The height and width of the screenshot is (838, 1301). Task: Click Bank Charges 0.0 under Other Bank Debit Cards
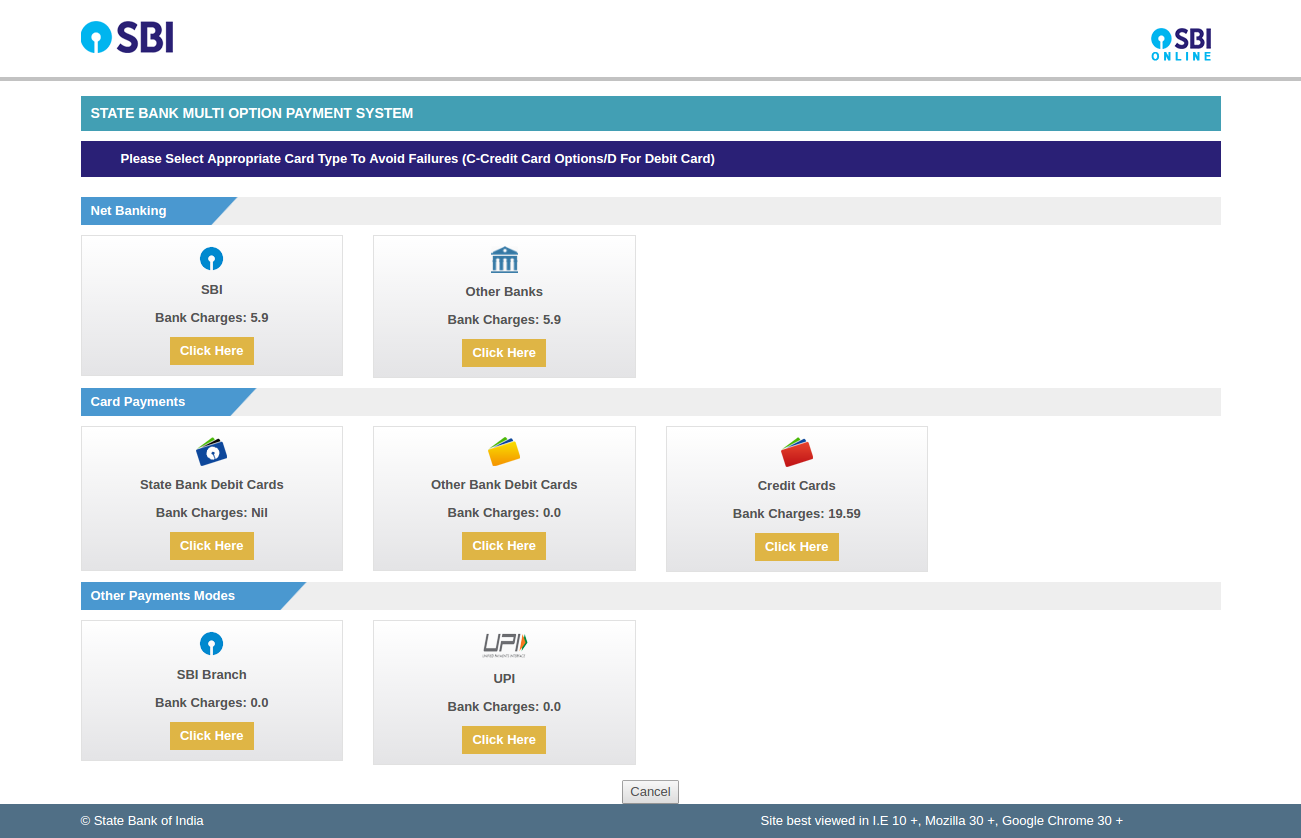click(x=504, y=513)
